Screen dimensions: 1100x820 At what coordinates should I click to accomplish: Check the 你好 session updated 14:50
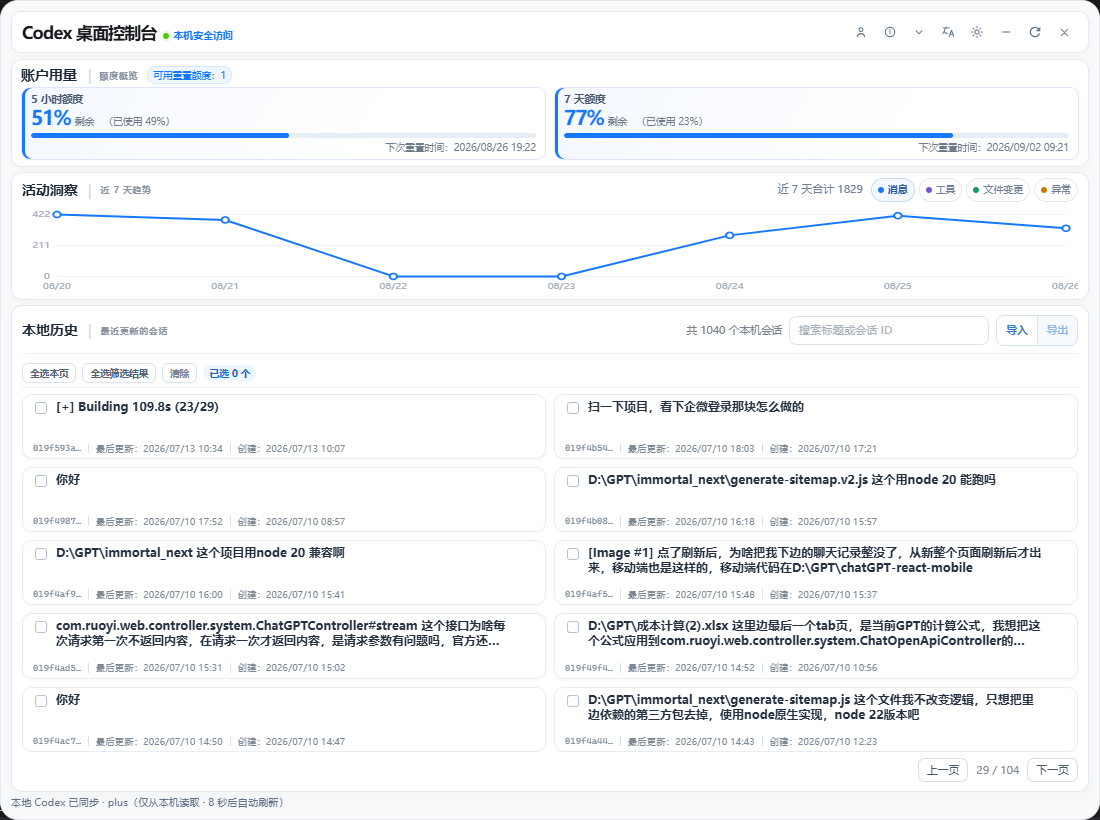pyautogui.click(x=41, y=701)
